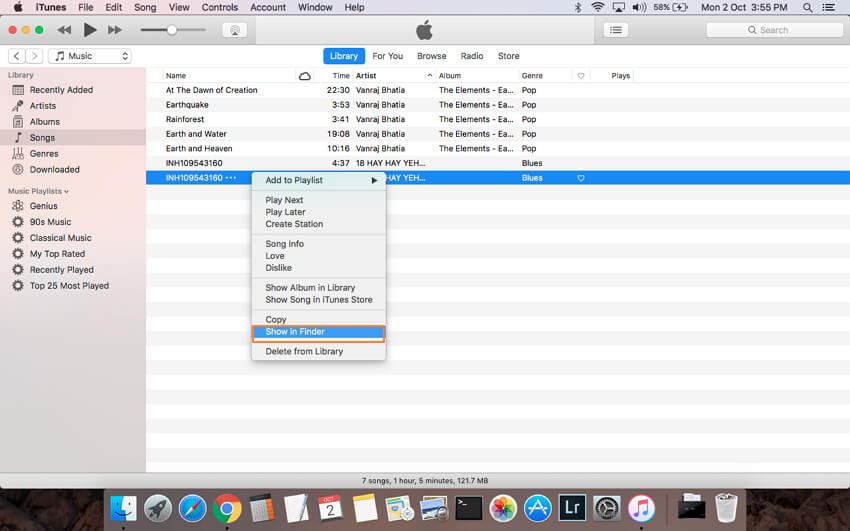Open the Account menu in menu bar
850x531 pixels.
coord(268,8)
